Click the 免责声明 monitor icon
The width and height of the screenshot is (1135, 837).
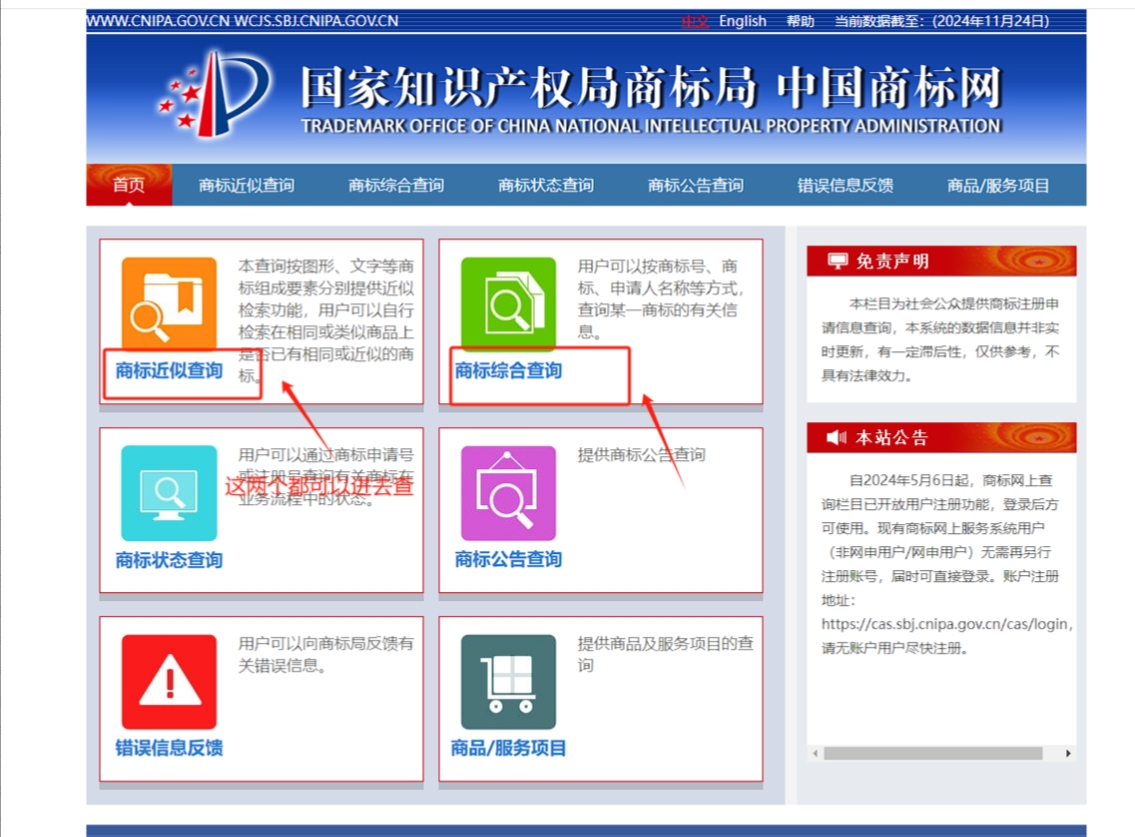(837, 261)
